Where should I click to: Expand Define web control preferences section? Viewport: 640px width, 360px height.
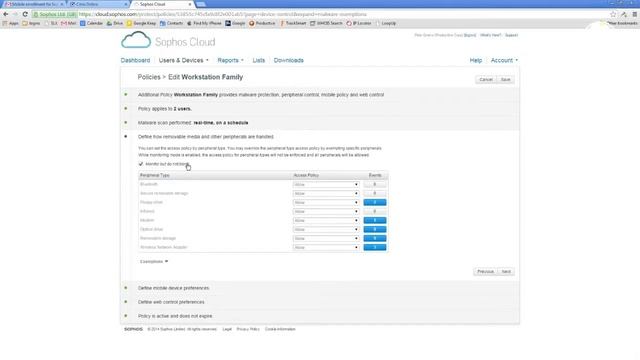coord(171,302)
